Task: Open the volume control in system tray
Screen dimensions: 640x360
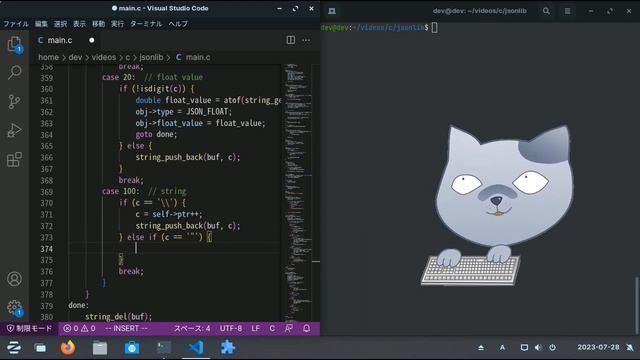Action: [x=538, y=348]
